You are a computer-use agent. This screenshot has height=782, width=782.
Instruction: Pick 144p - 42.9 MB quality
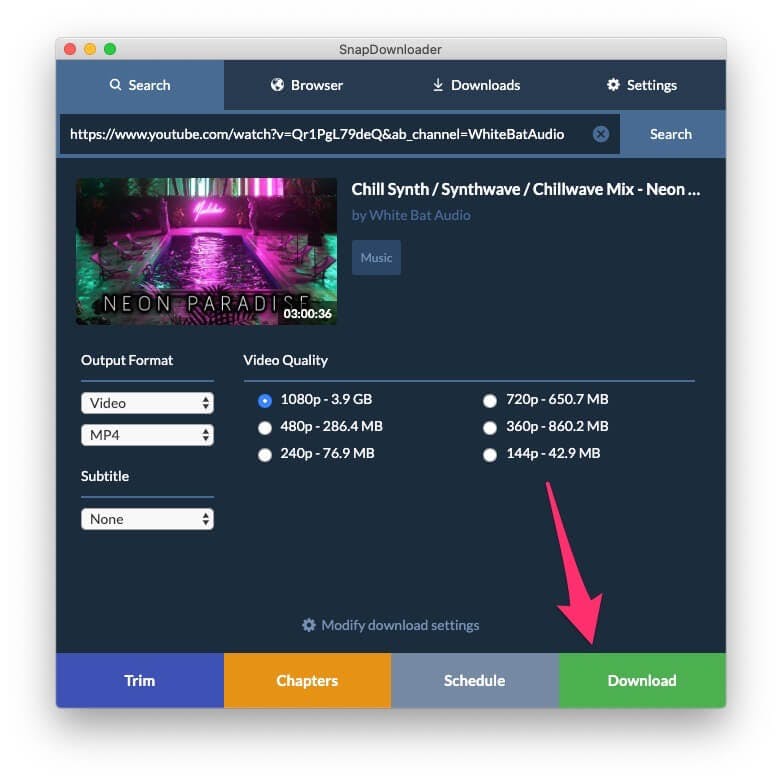(490, 454)
